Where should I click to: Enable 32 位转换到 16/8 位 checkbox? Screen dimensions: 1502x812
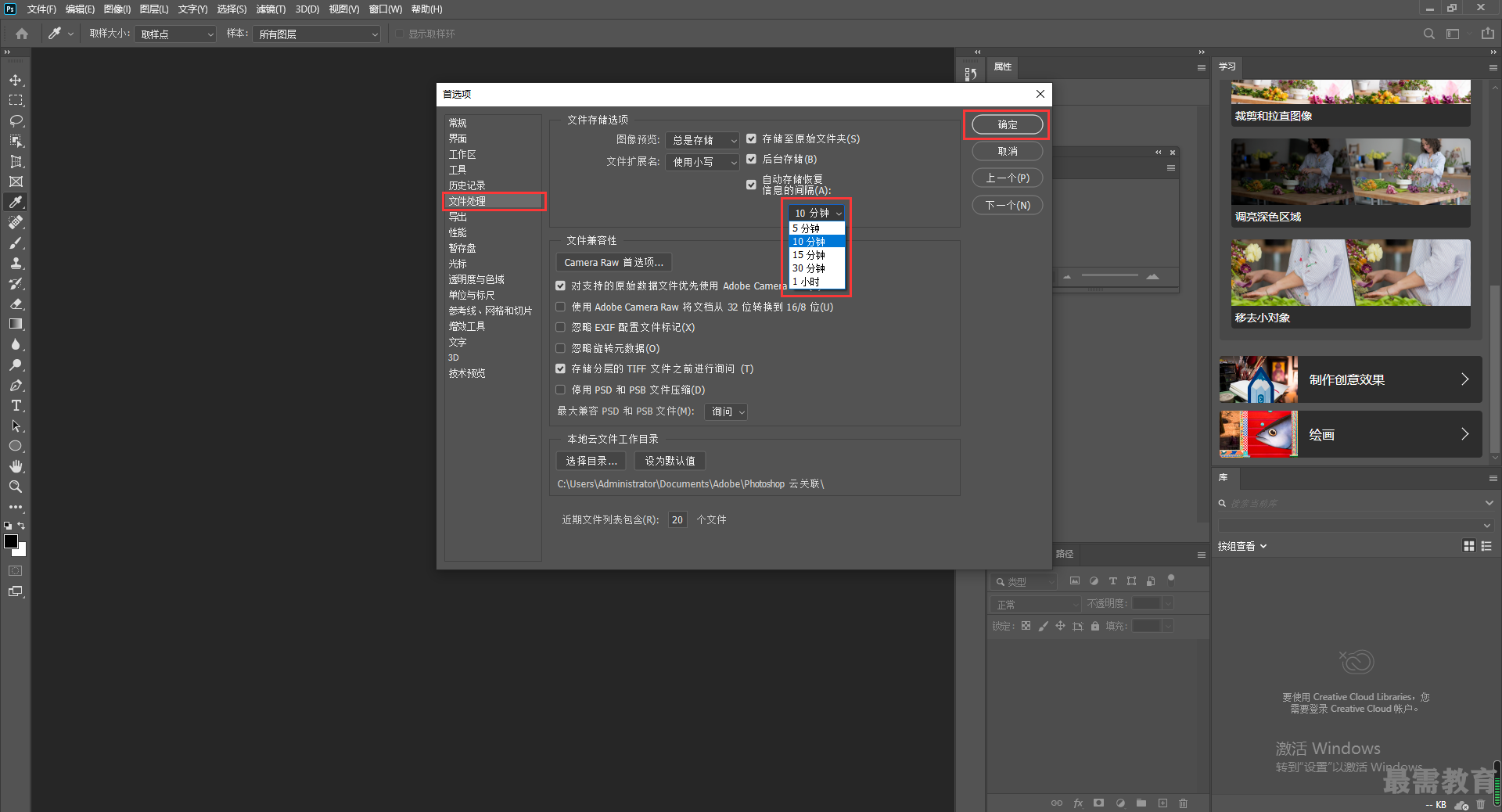560,307
